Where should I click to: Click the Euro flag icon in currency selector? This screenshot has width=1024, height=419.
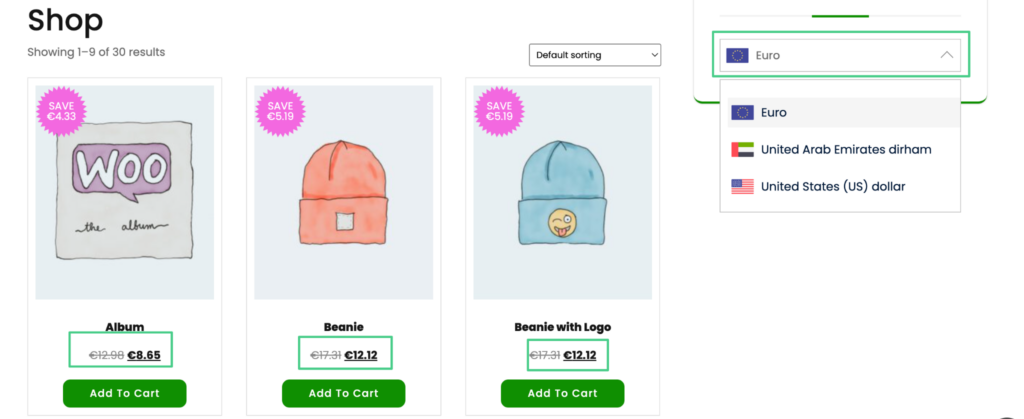pos(737,56)
